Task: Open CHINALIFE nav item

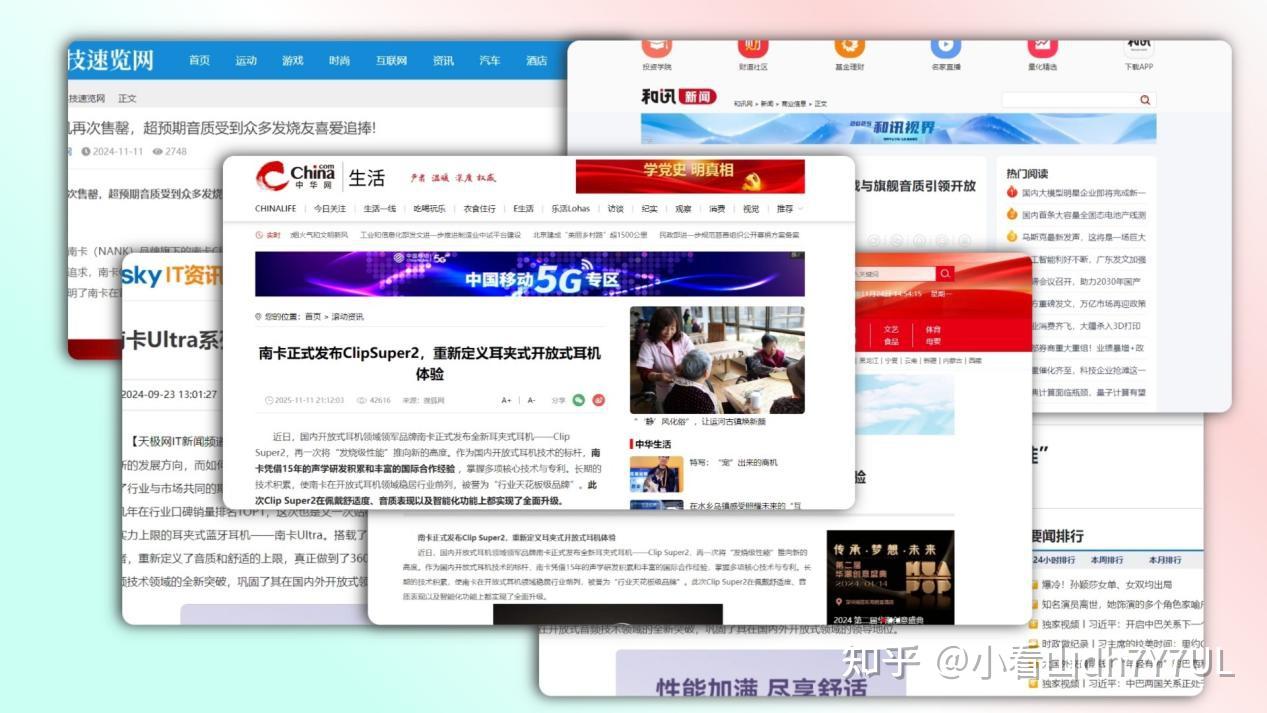Action: (x=275, y=209)
